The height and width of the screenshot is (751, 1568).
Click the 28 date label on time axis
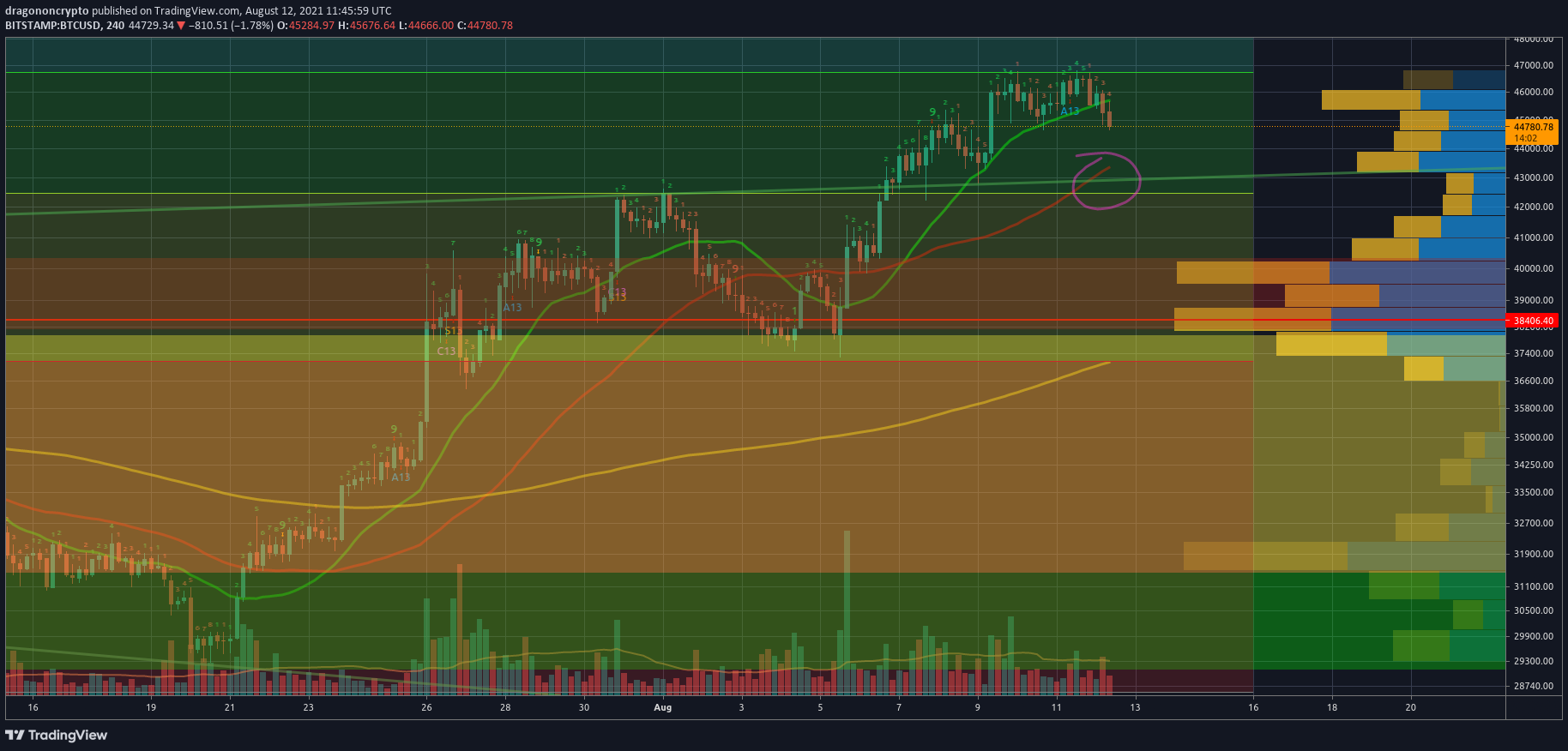pyautogui.click(x=505, y=707)
